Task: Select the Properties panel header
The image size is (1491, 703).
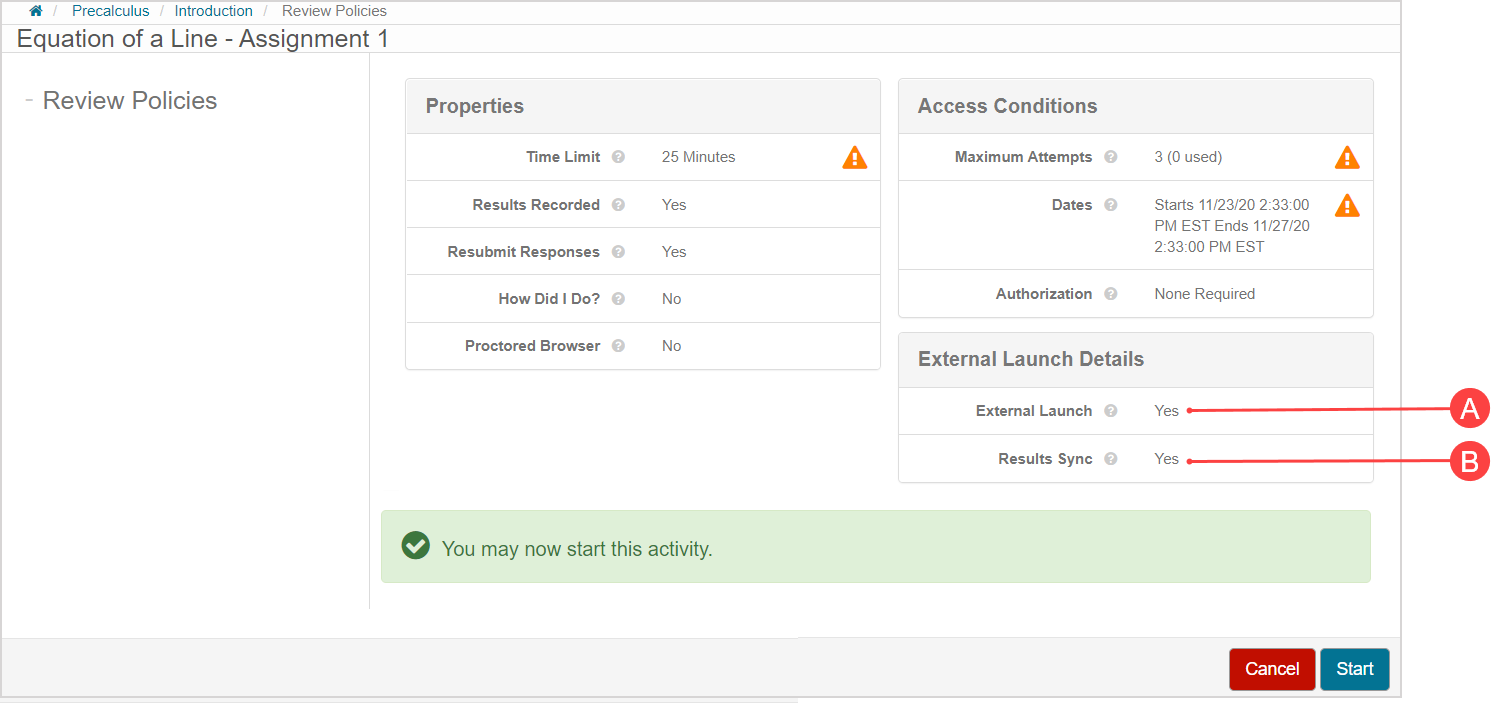Action: click(475, 105)
